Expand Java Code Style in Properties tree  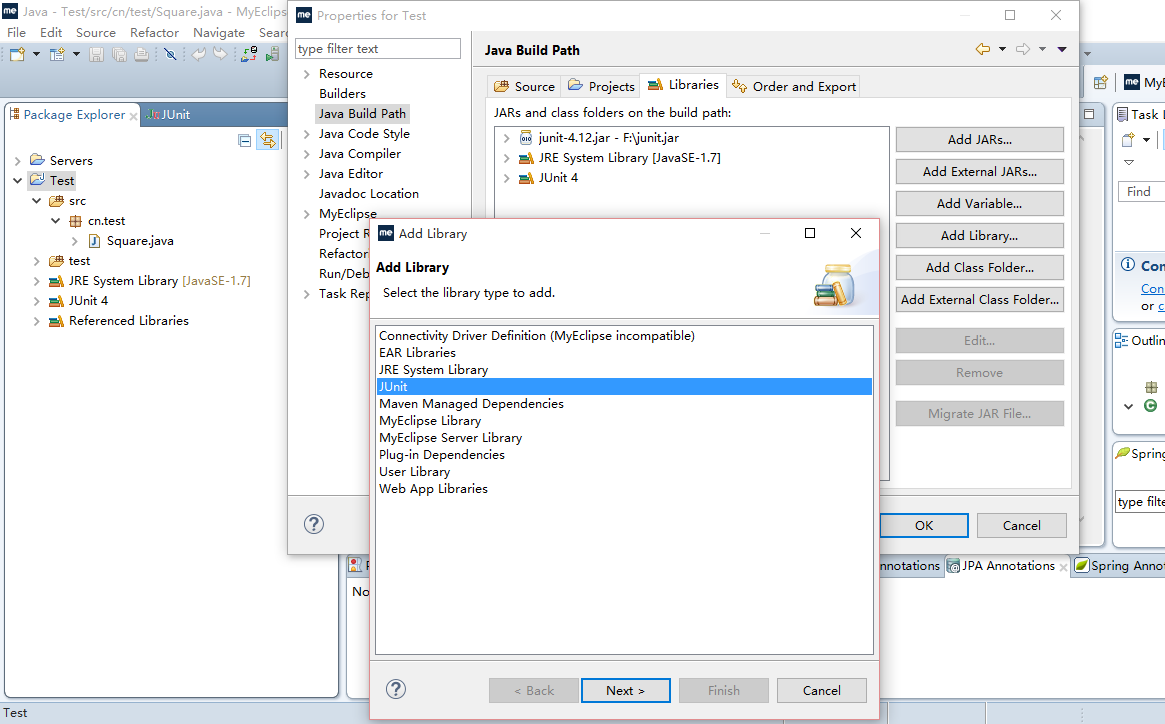click(306, 134)
